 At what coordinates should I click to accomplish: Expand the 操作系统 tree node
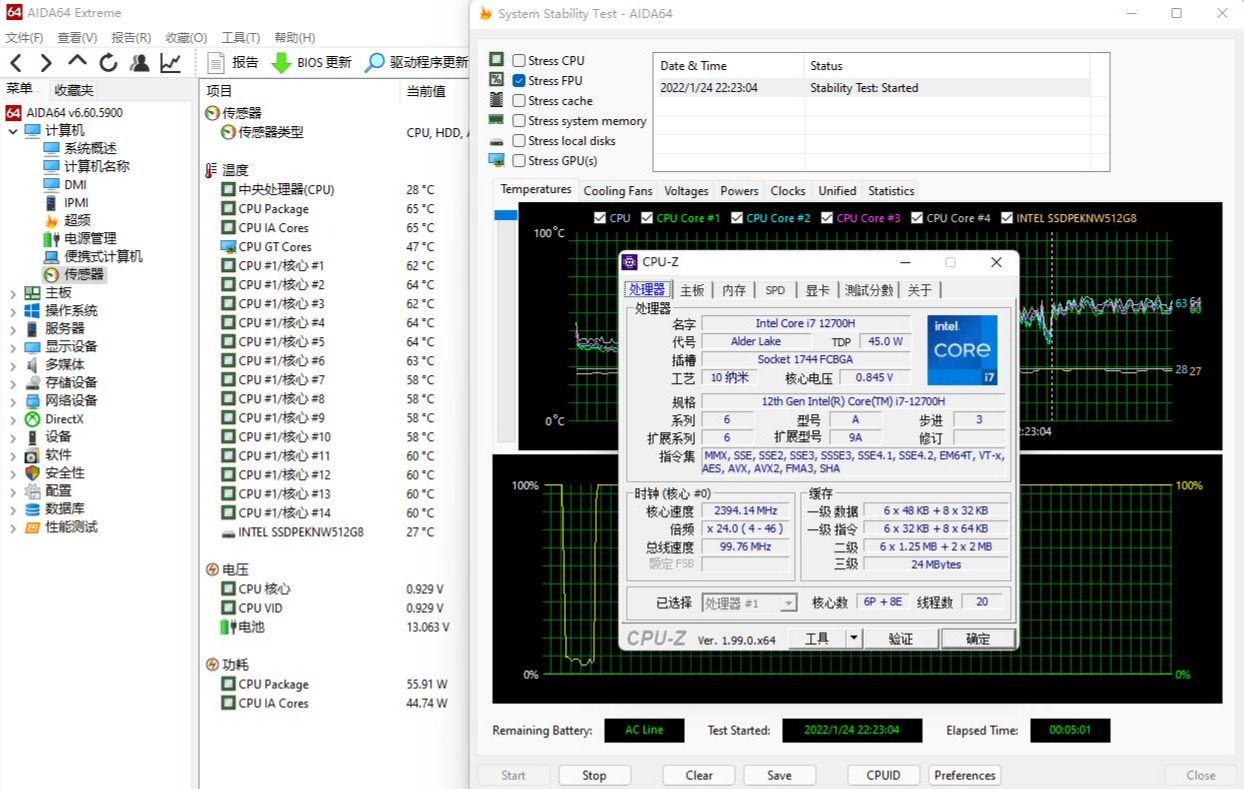(x=13, y=311)
